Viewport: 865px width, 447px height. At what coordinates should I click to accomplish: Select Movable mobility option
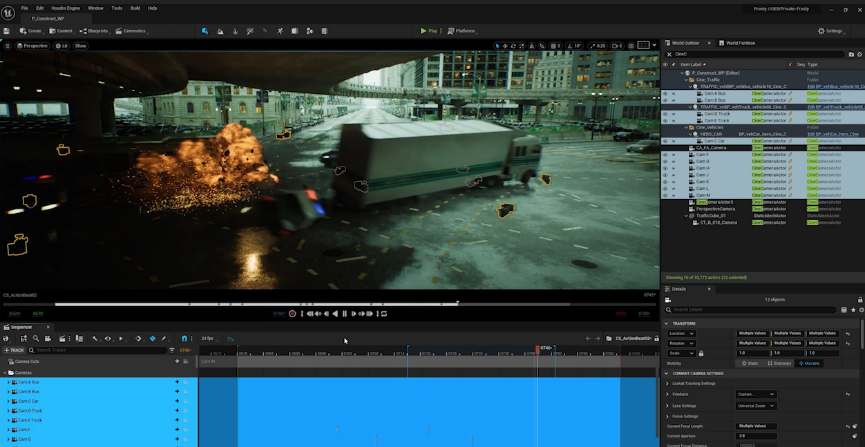(x=809, y=363)
